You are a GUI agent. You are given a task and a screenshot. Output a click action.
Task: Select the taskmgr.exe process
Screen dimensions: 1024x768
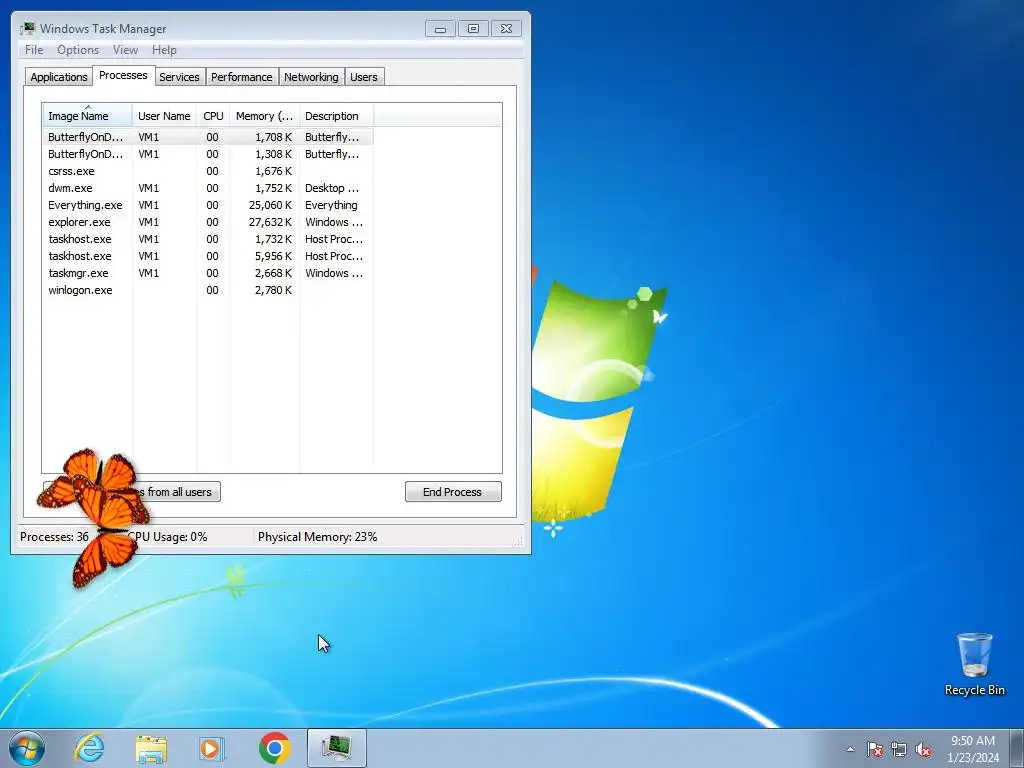tap(208, 273)
